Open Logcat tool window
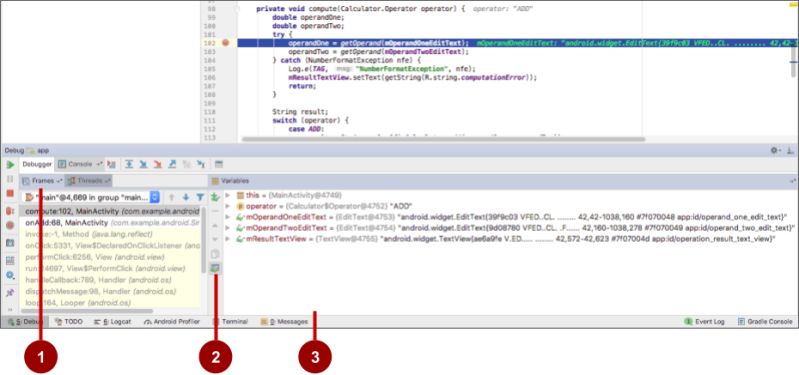The height and width of the screenshot is (375, 799). 113,322
